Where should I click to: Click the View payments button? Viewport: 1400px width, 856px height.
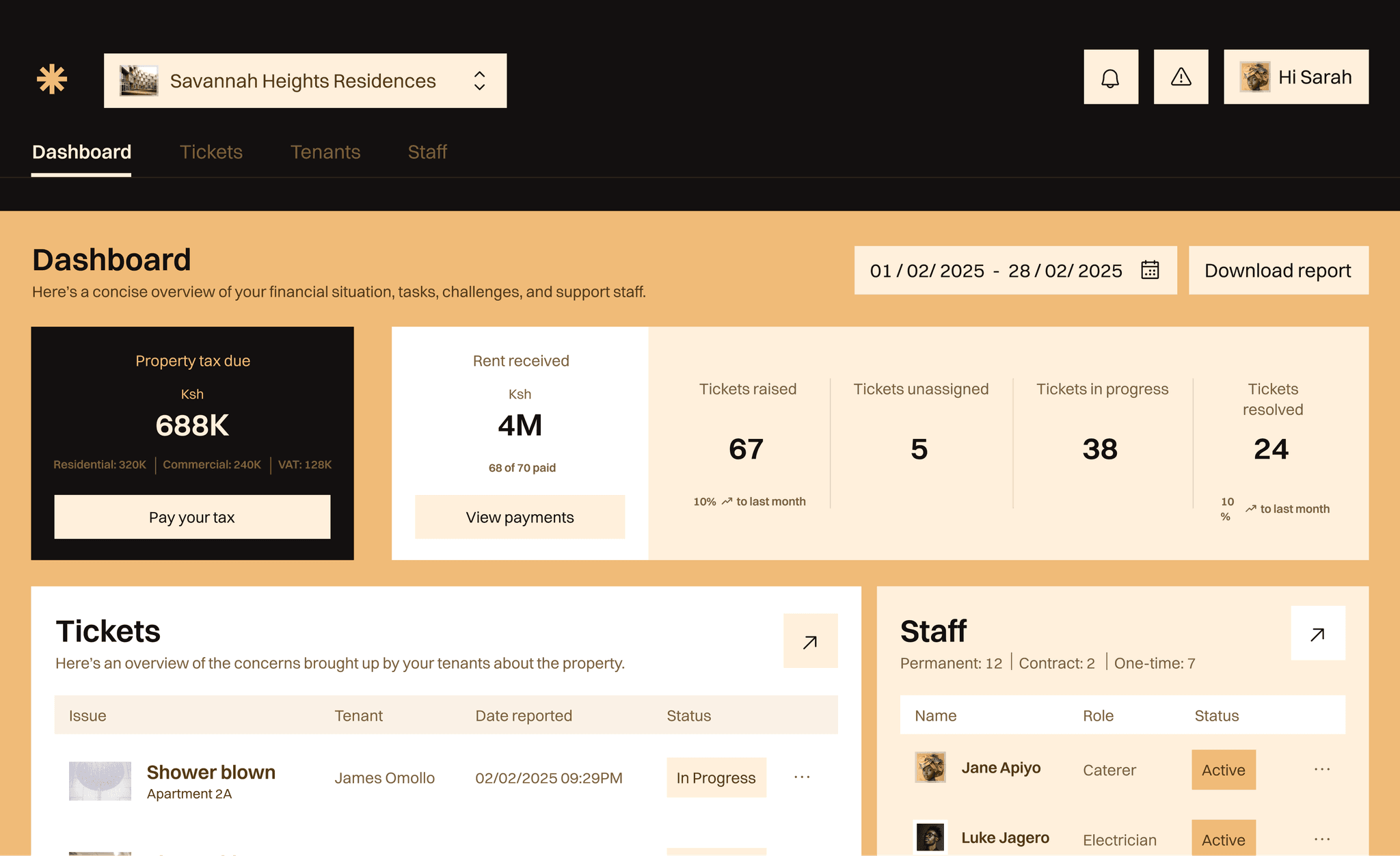tap(520, 518)
